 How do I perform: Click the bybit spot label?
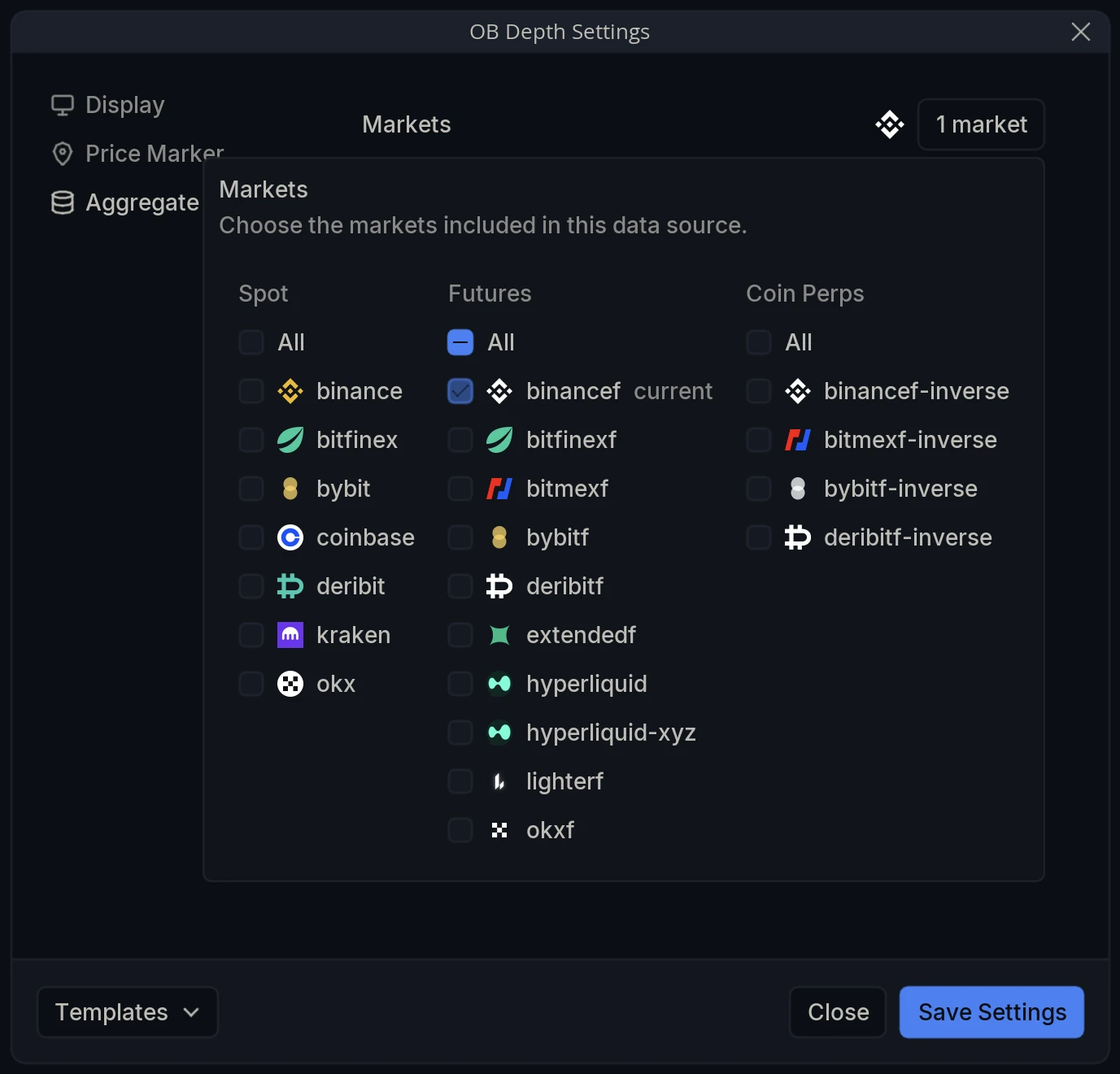point(343,489)
